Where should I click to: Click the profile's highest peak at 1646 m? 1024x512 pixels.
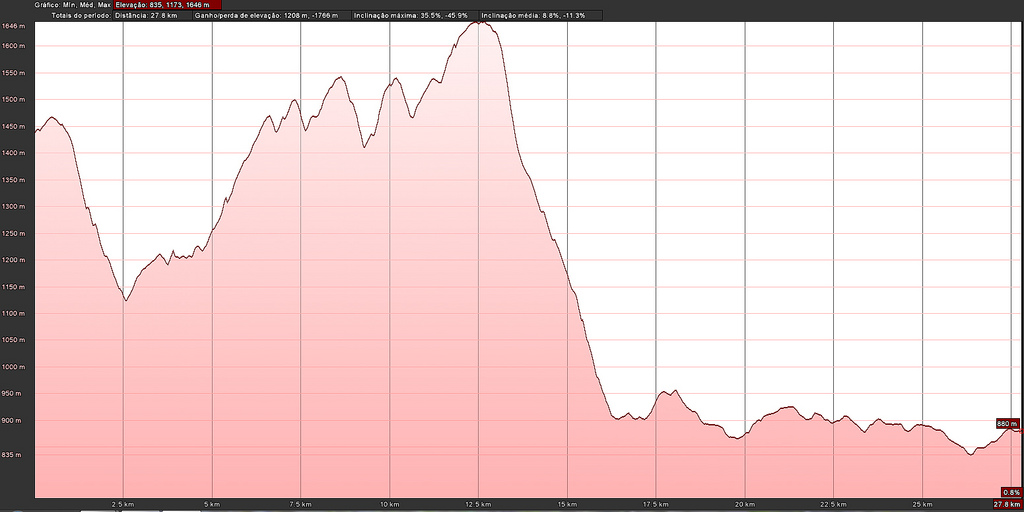[481, 21]
